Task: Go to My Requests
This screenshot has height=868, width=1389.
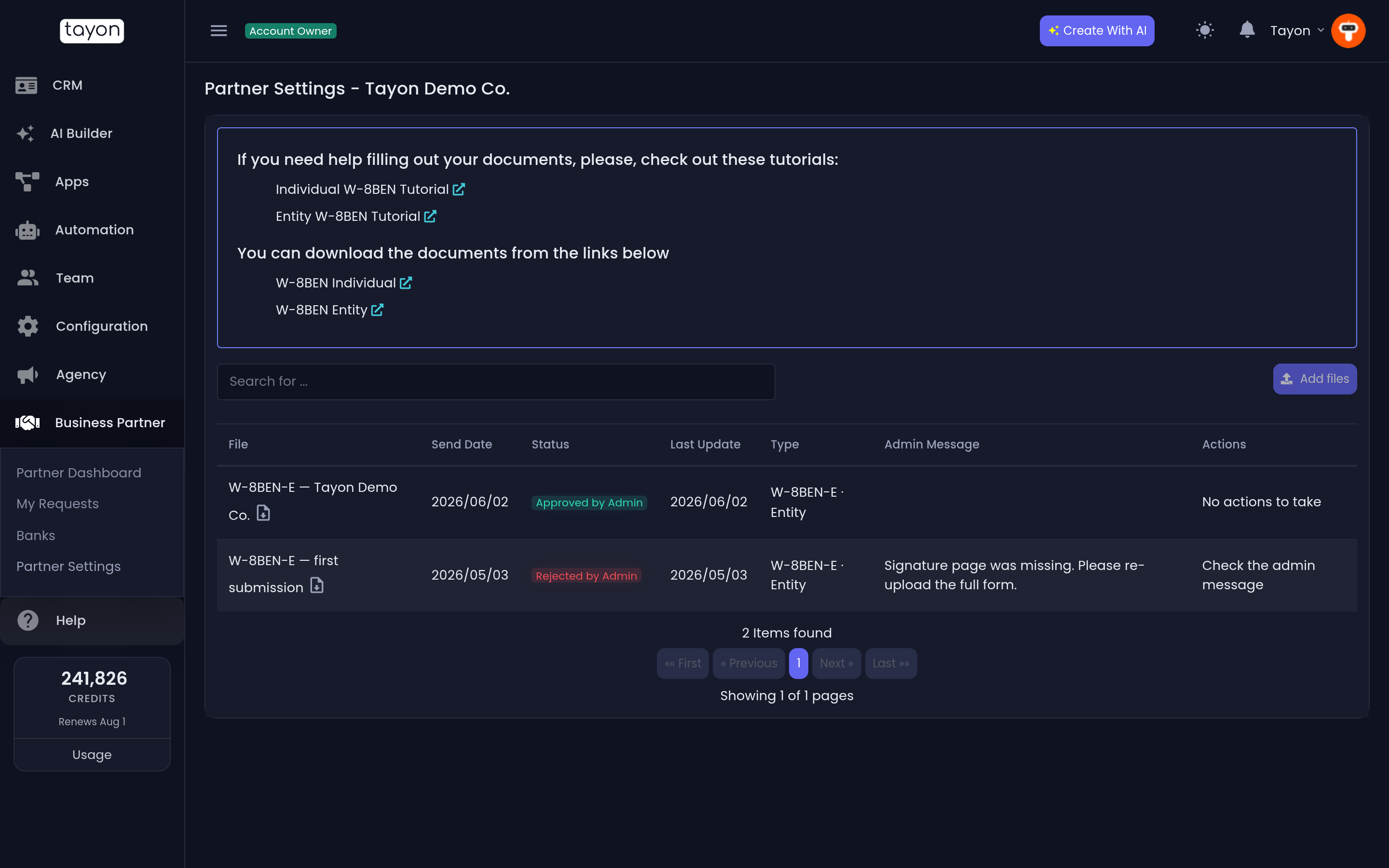Action: tap(57, 504)
